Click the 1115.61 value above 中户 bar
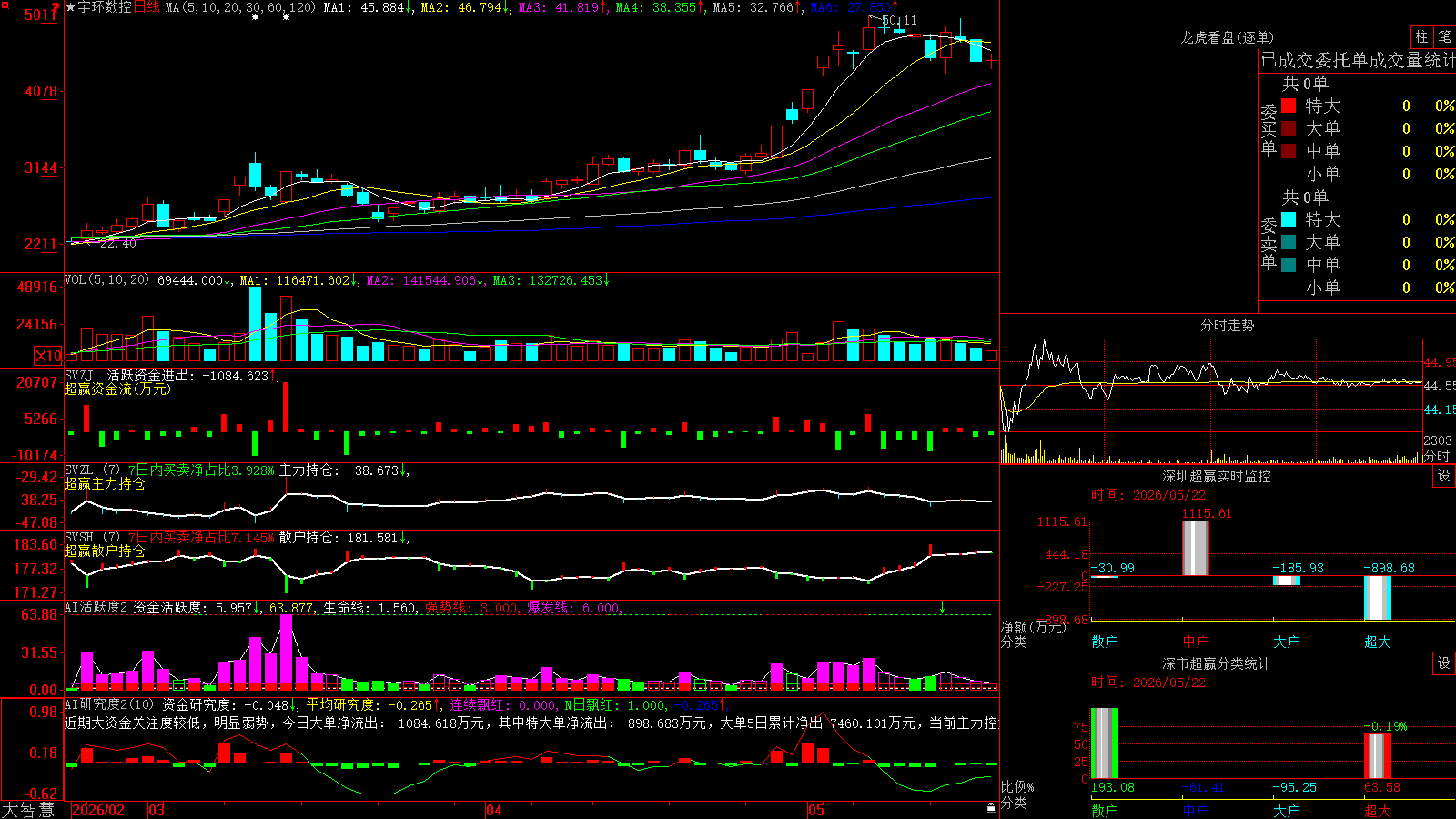 (1207, 513)
